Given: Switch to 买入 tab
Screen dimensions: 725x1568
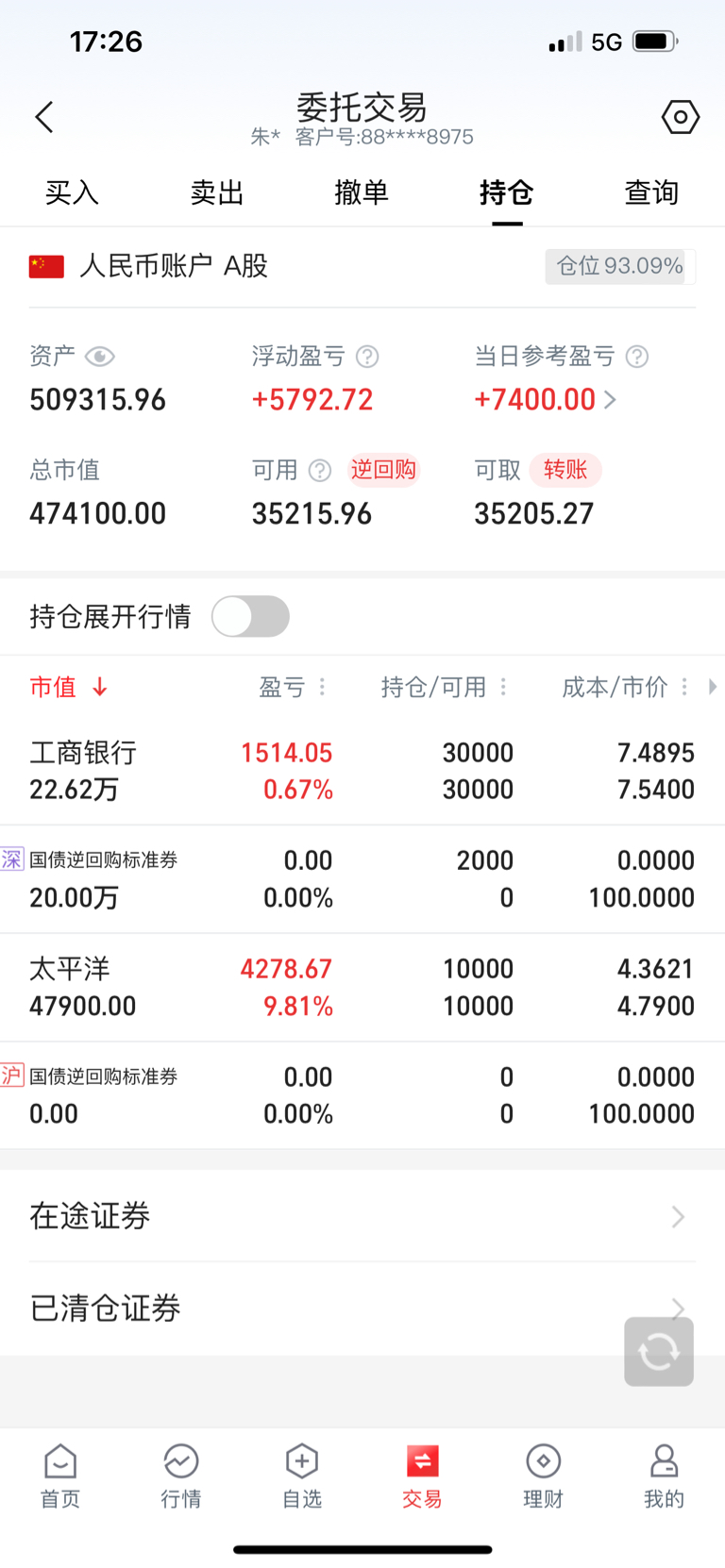Looking at the screenshot, I should tap(72, 192).
